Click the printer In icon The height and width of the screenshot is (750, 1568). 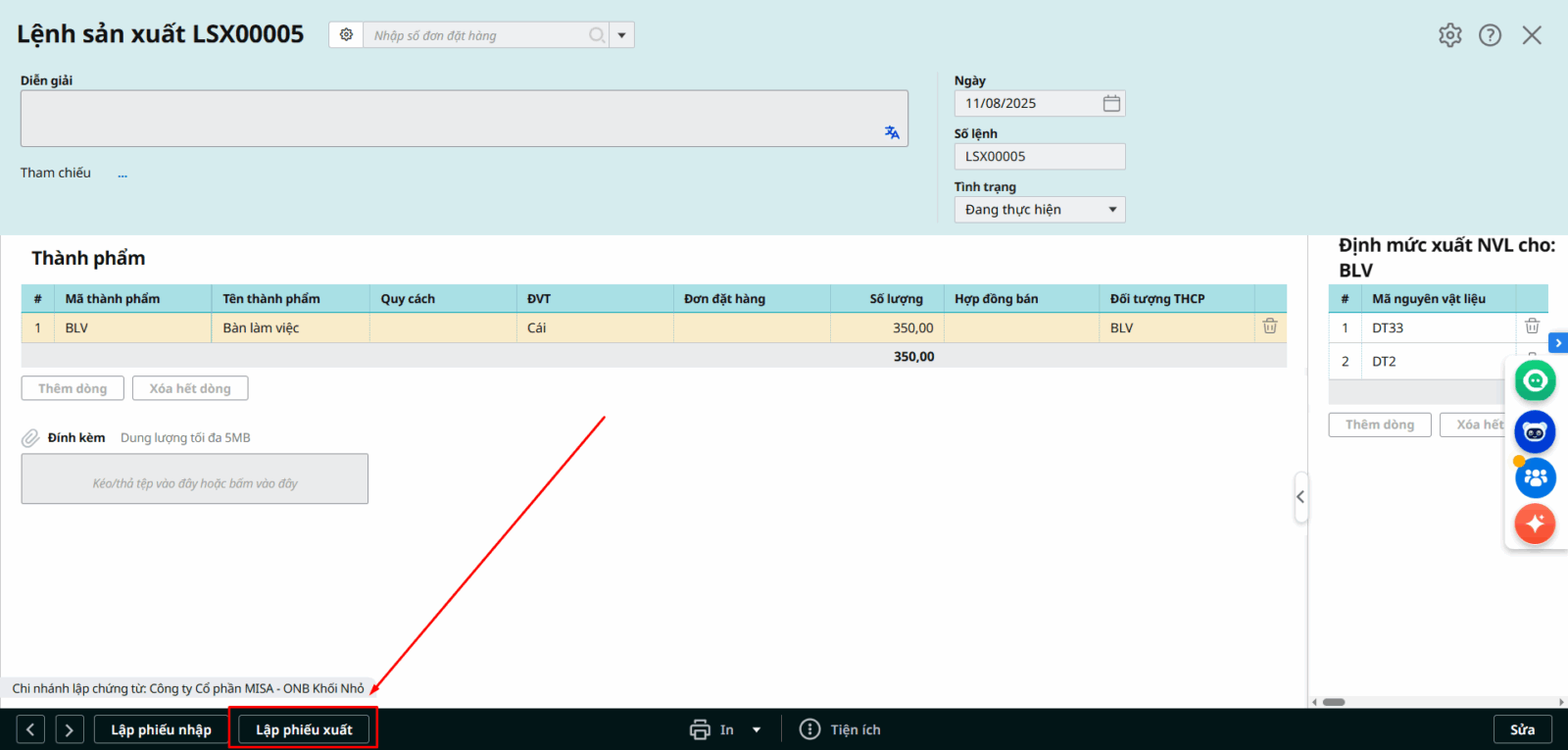pos(700,729)
